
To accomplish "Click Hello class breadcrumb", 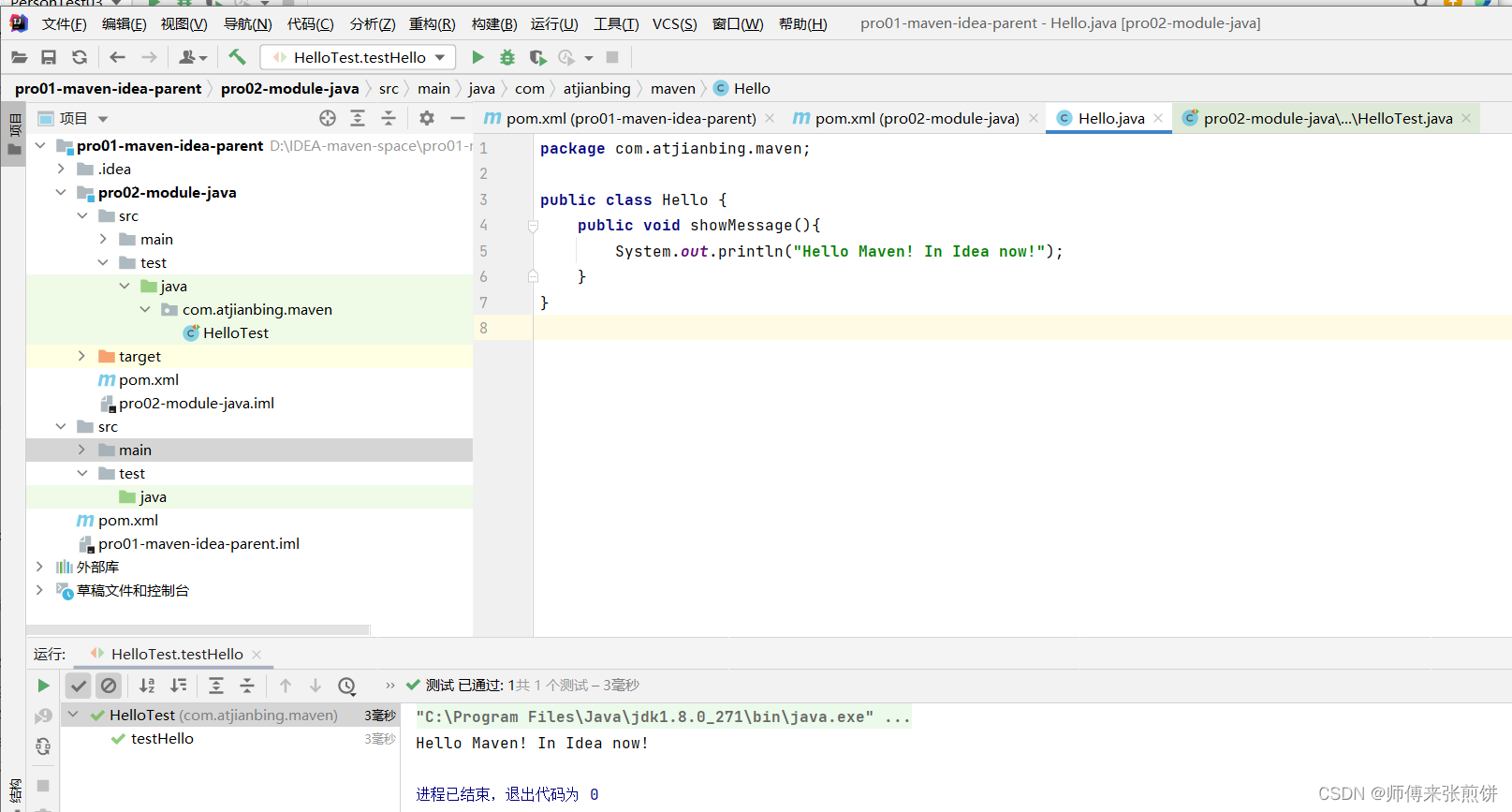I will tap(741, 88).
